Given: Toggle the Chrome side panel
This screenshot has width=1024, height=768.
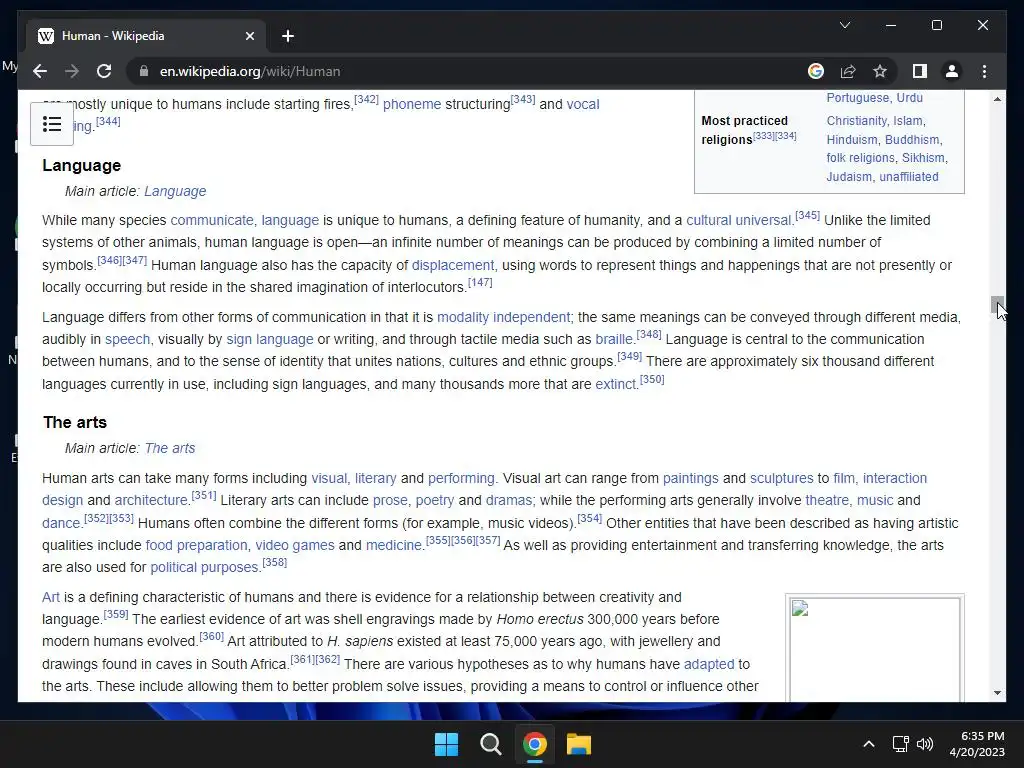Looking at the screenshot, I should click(x=920, y=71).
